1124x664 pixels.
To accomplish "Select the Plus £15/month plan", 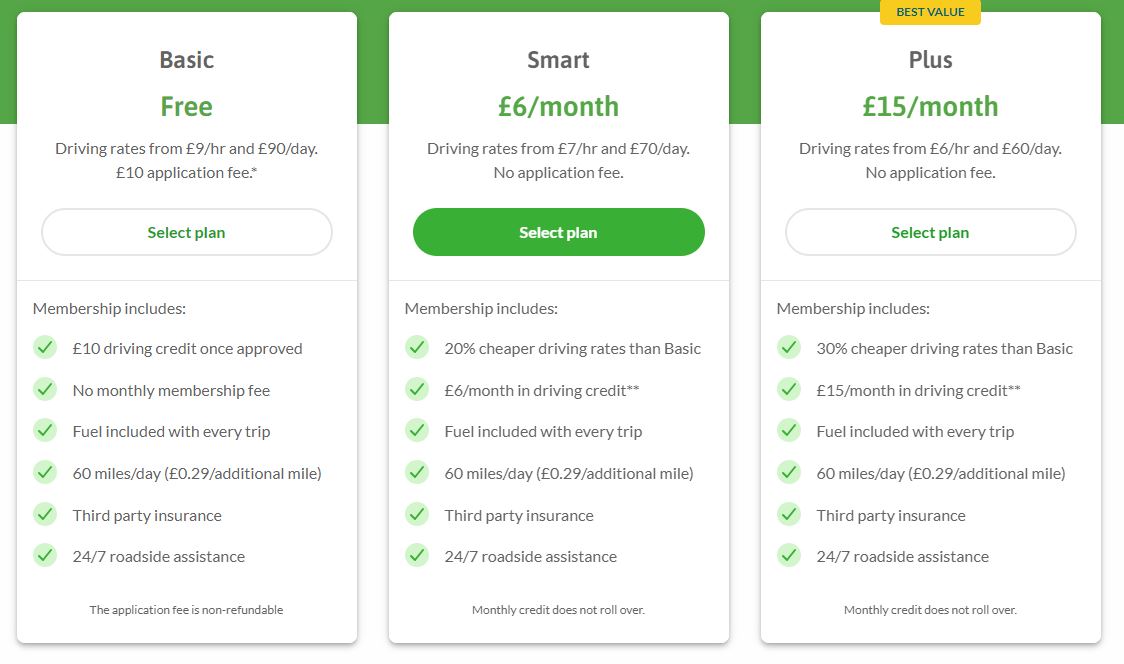I will pyautogui.click(x=930, y=231).
